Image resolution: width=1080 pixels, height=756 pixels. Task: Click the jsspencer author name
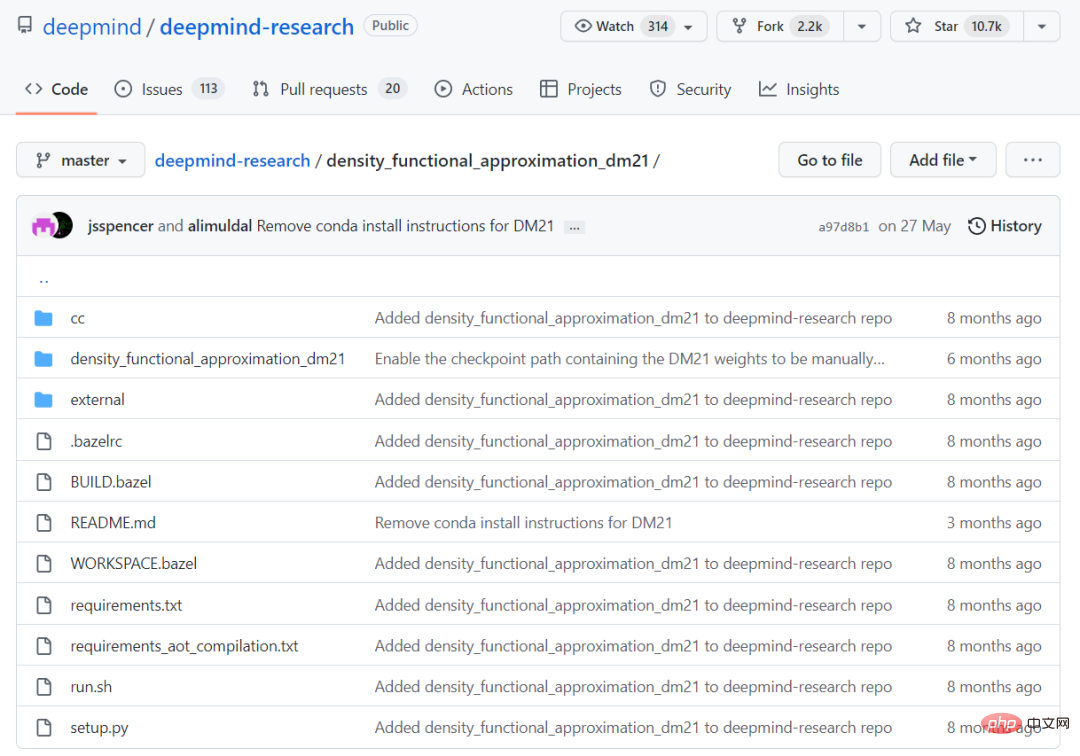point(121,226)
